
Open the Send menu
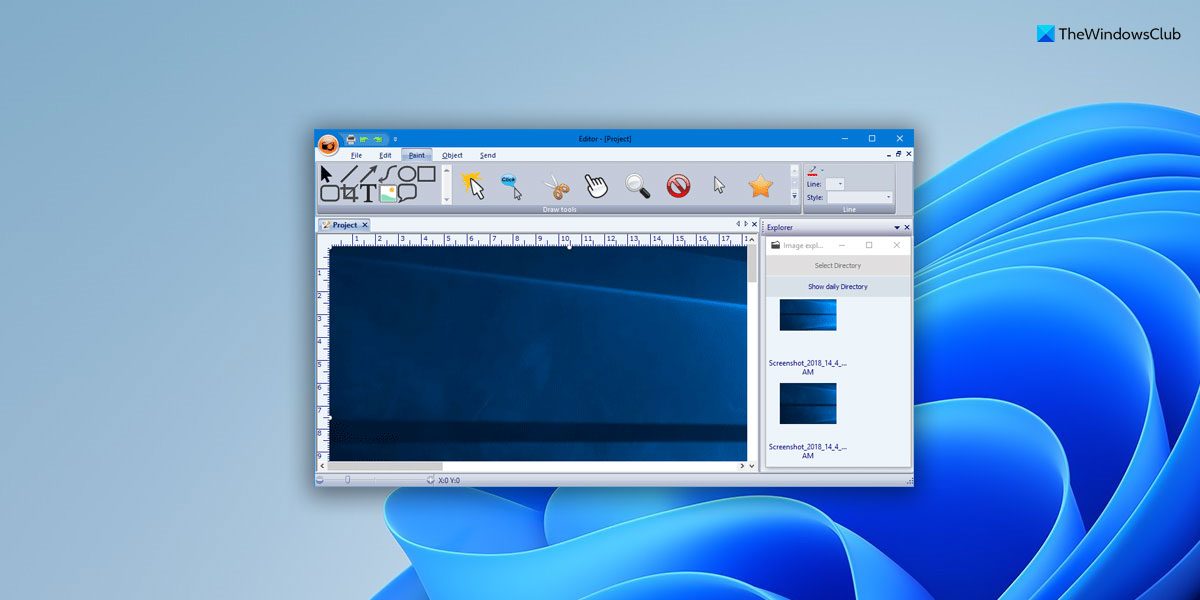pos(487,155)
